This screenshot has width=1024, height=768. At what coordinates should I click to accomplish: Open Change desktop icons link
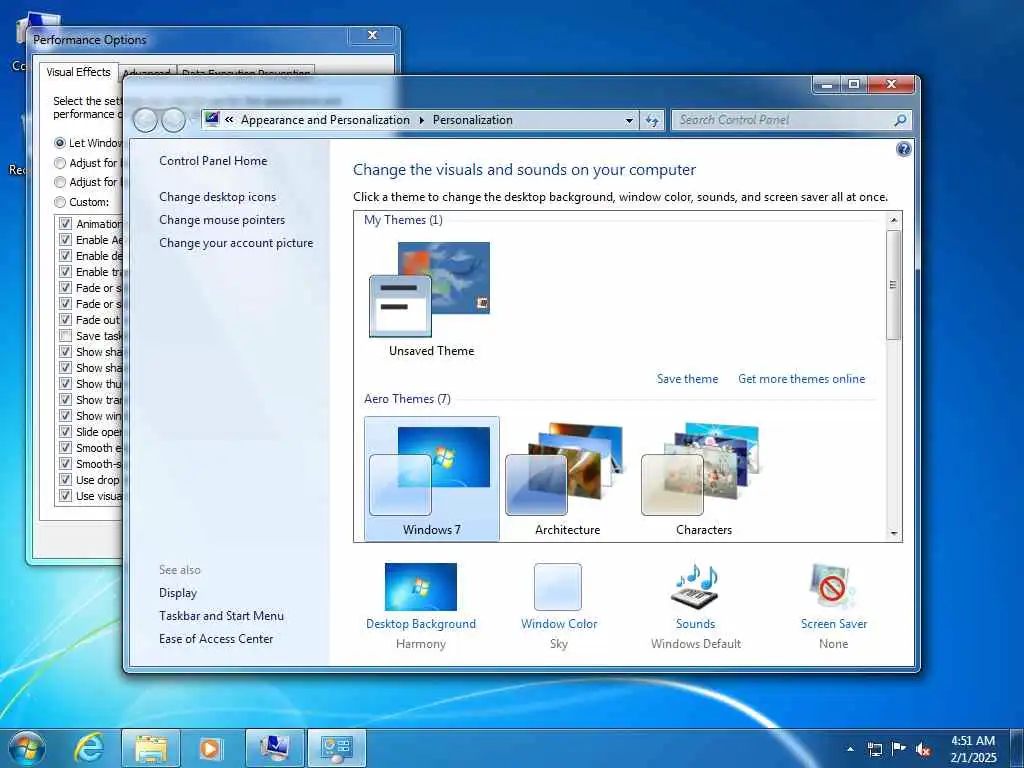(217, 197)
